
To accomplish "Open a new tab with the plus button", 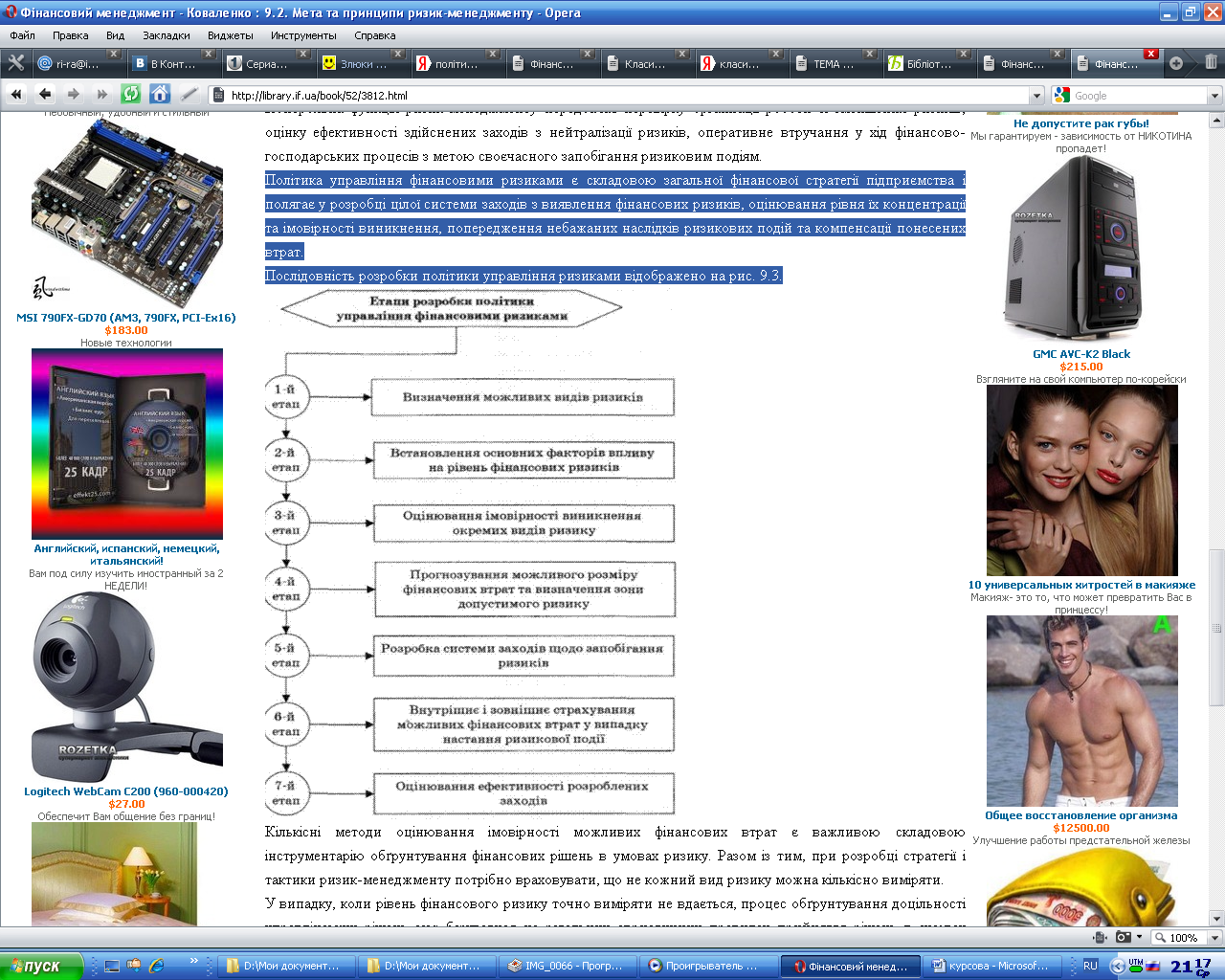I will [1176, 63].
